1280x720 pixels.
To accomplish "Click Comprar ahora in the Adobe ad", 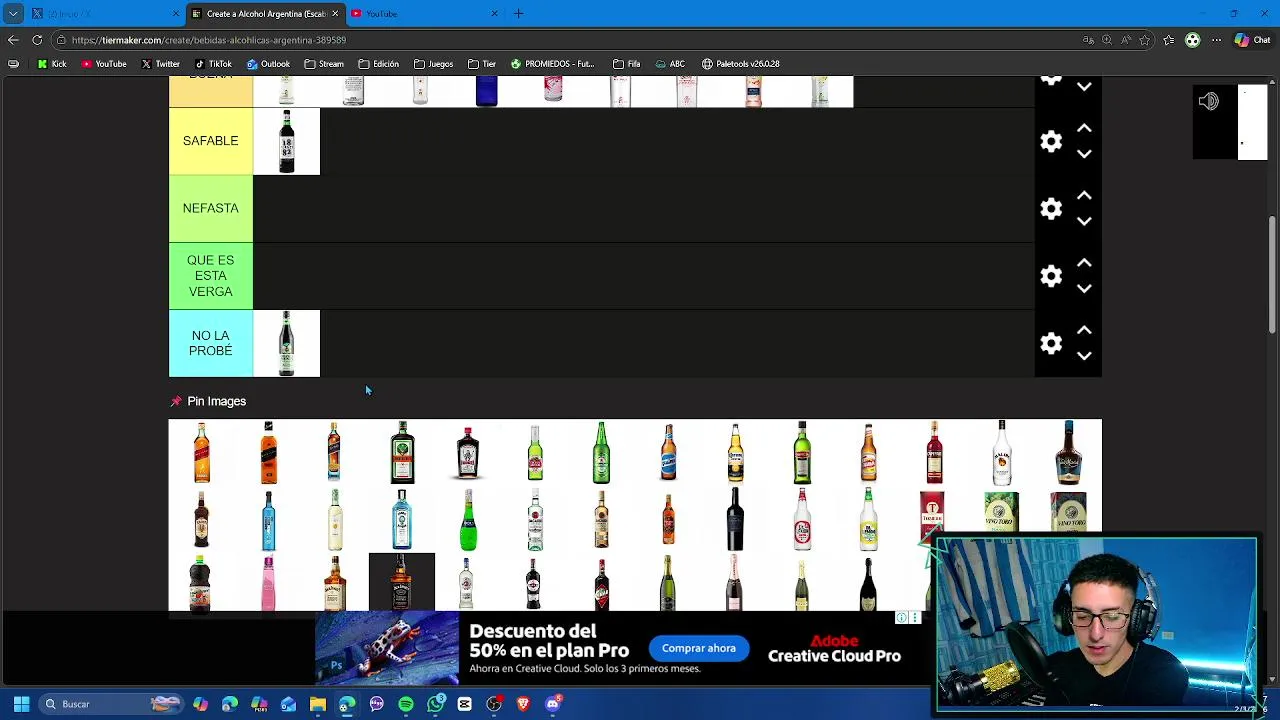I will tap(698, 648).
